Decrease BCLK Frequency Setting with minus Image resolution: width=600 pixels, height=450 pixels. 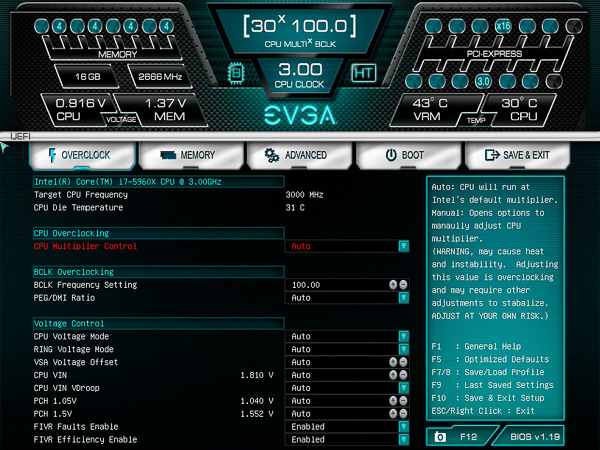tap(403, 285)
